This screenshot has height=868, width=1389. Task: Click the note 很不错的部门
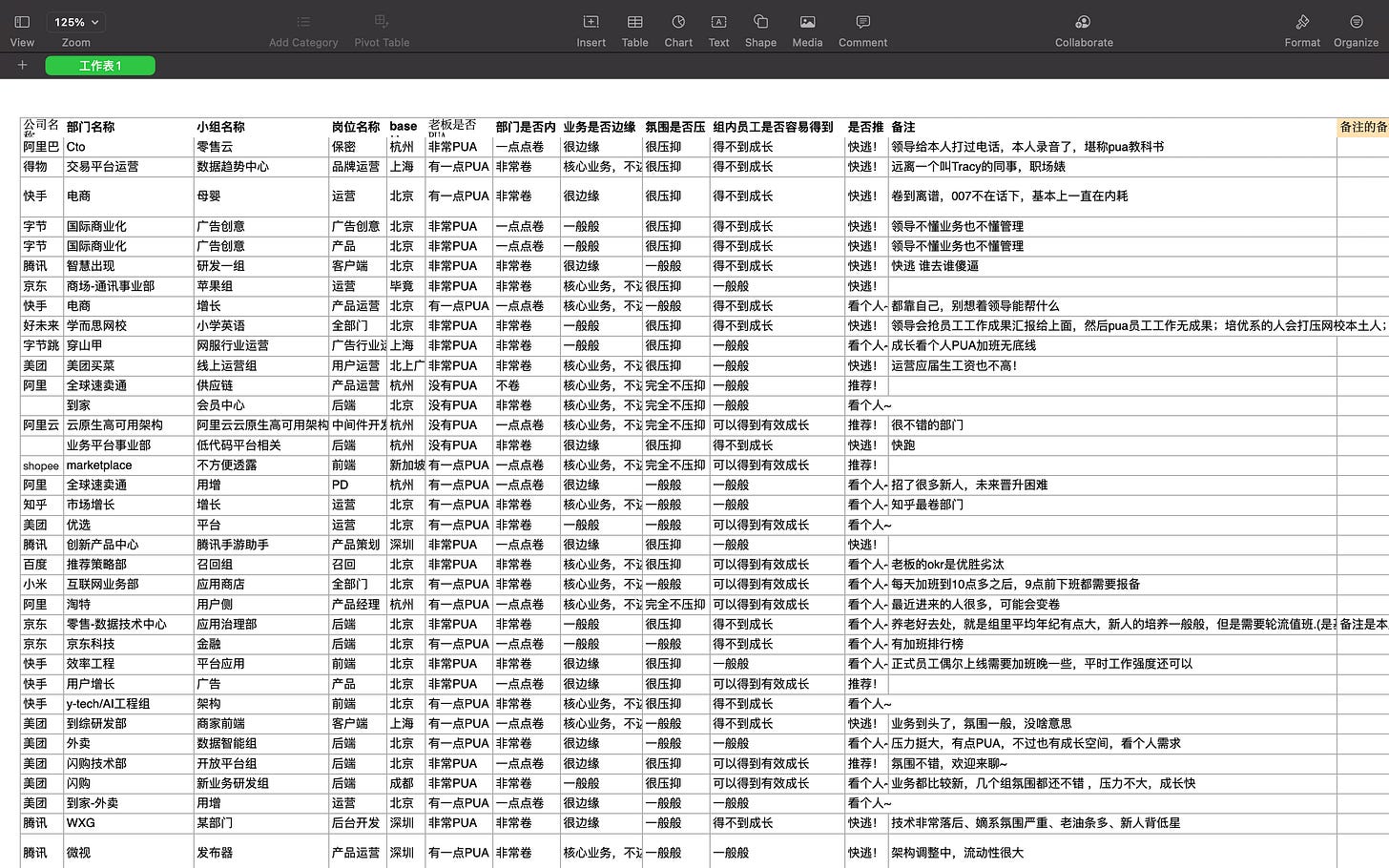(x=927, y=425)
